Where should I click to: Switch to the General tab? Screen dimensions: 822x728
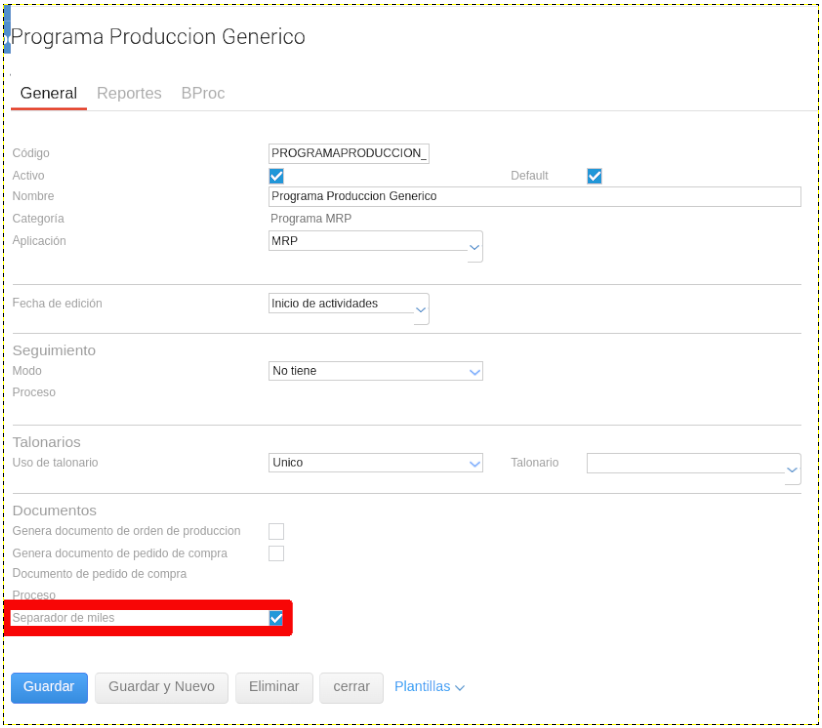point(48,93)
